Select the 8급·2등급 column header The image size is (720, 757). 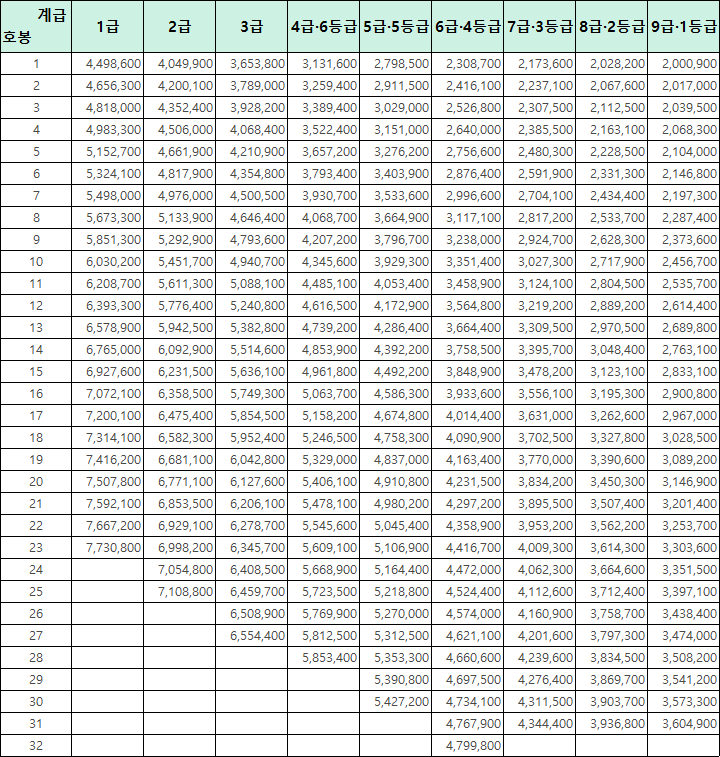point(612,27)
